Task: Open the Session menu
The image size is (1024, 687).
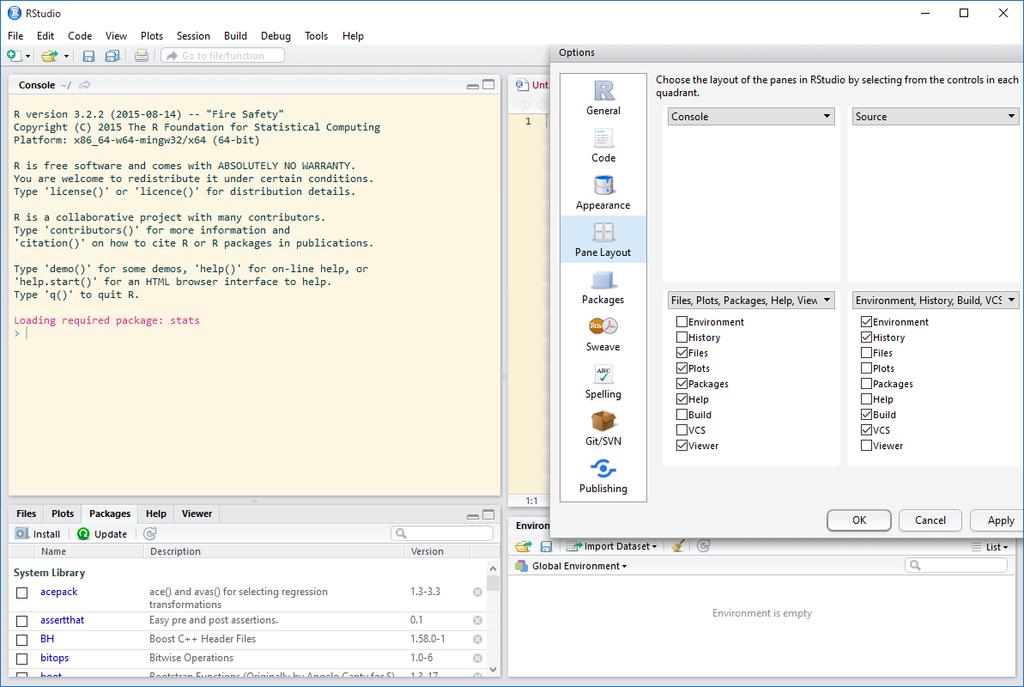Action: click(193, 36)
